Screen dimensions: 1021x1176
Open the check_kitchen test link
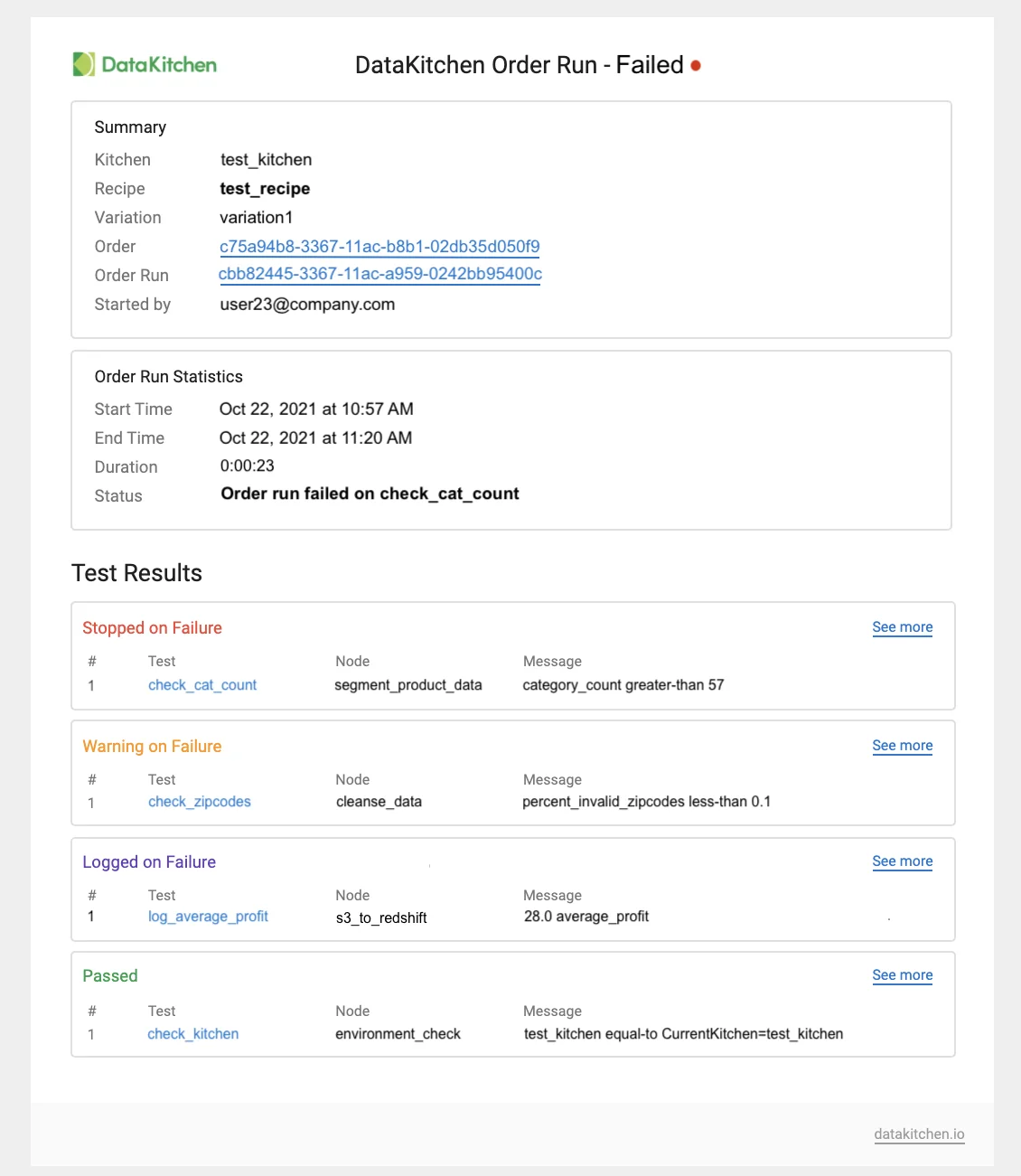[193, 1034]
